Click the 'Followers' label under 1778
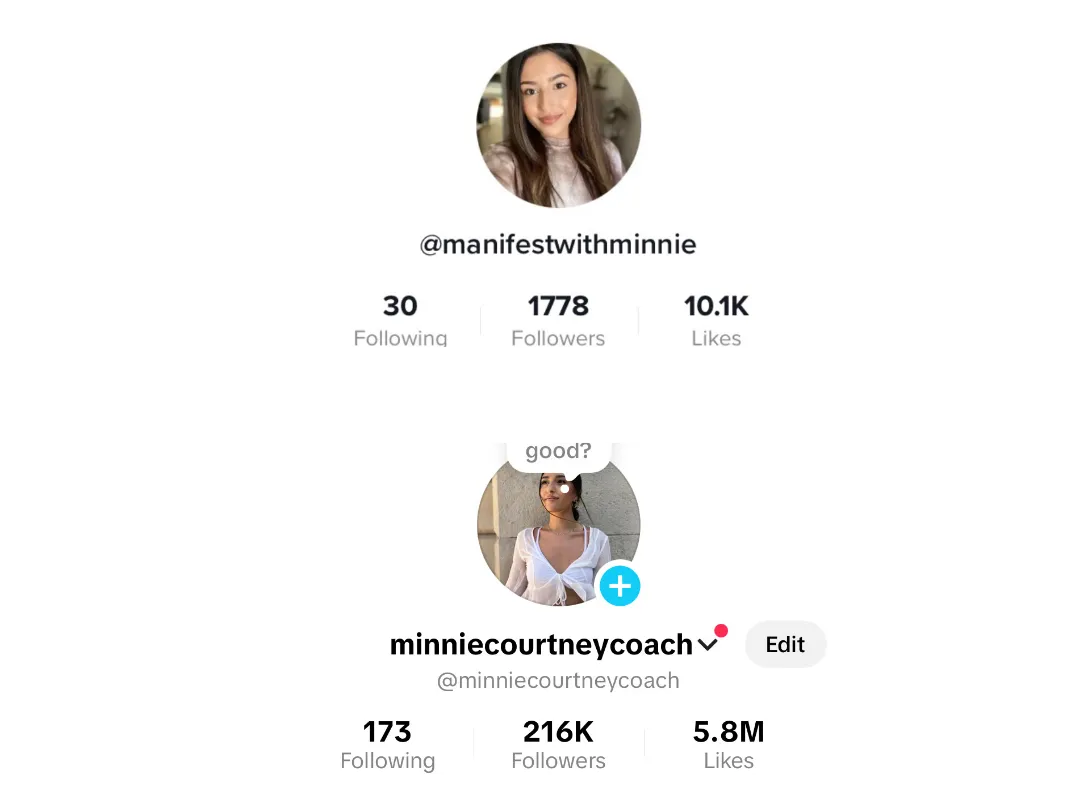This screenshot has height=800, width=1080. point(558,338)
